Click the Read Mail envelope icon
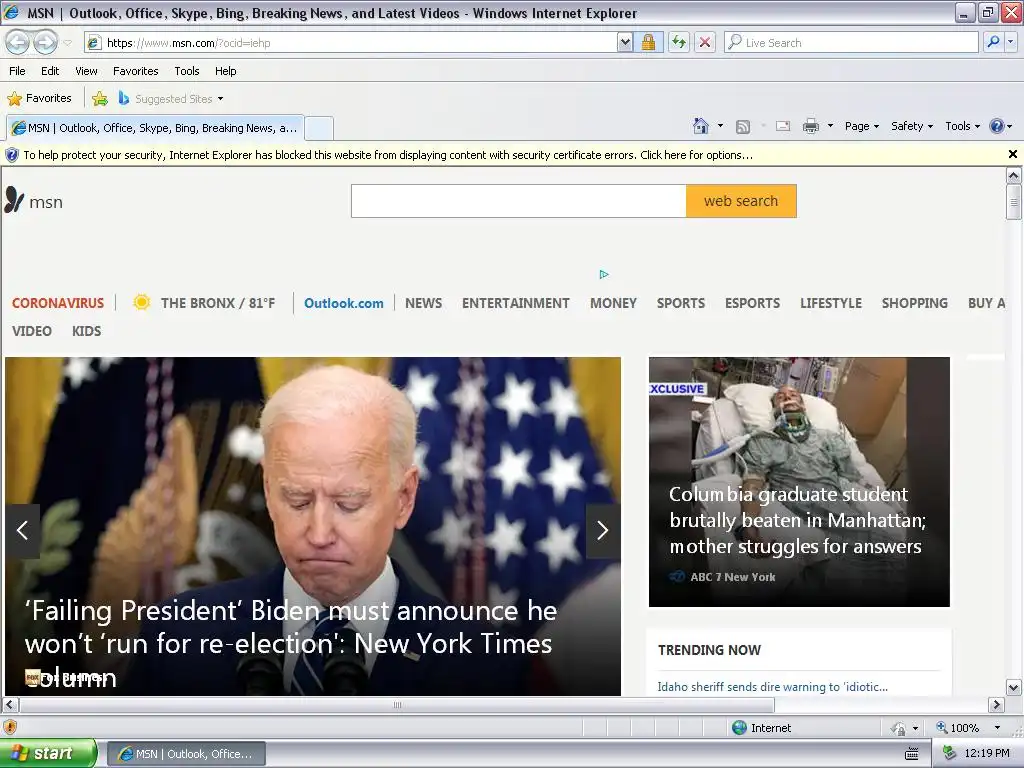Image resolution: width=1024 pixels, height=768 pixels. [783, 126]
